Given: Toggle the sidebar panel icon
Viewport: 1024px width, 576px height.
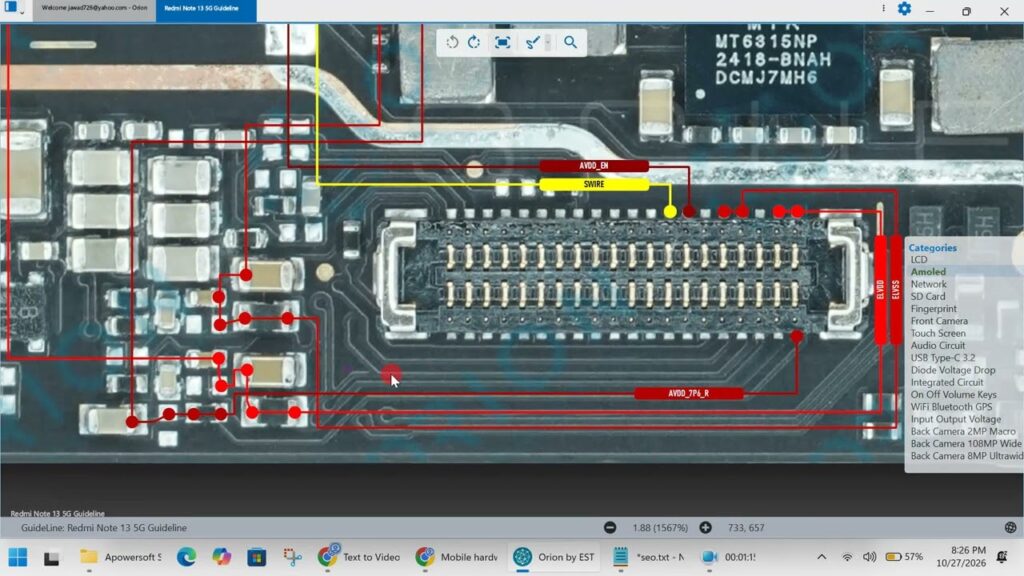Looking at the screenshot, I should coord(10,7).
